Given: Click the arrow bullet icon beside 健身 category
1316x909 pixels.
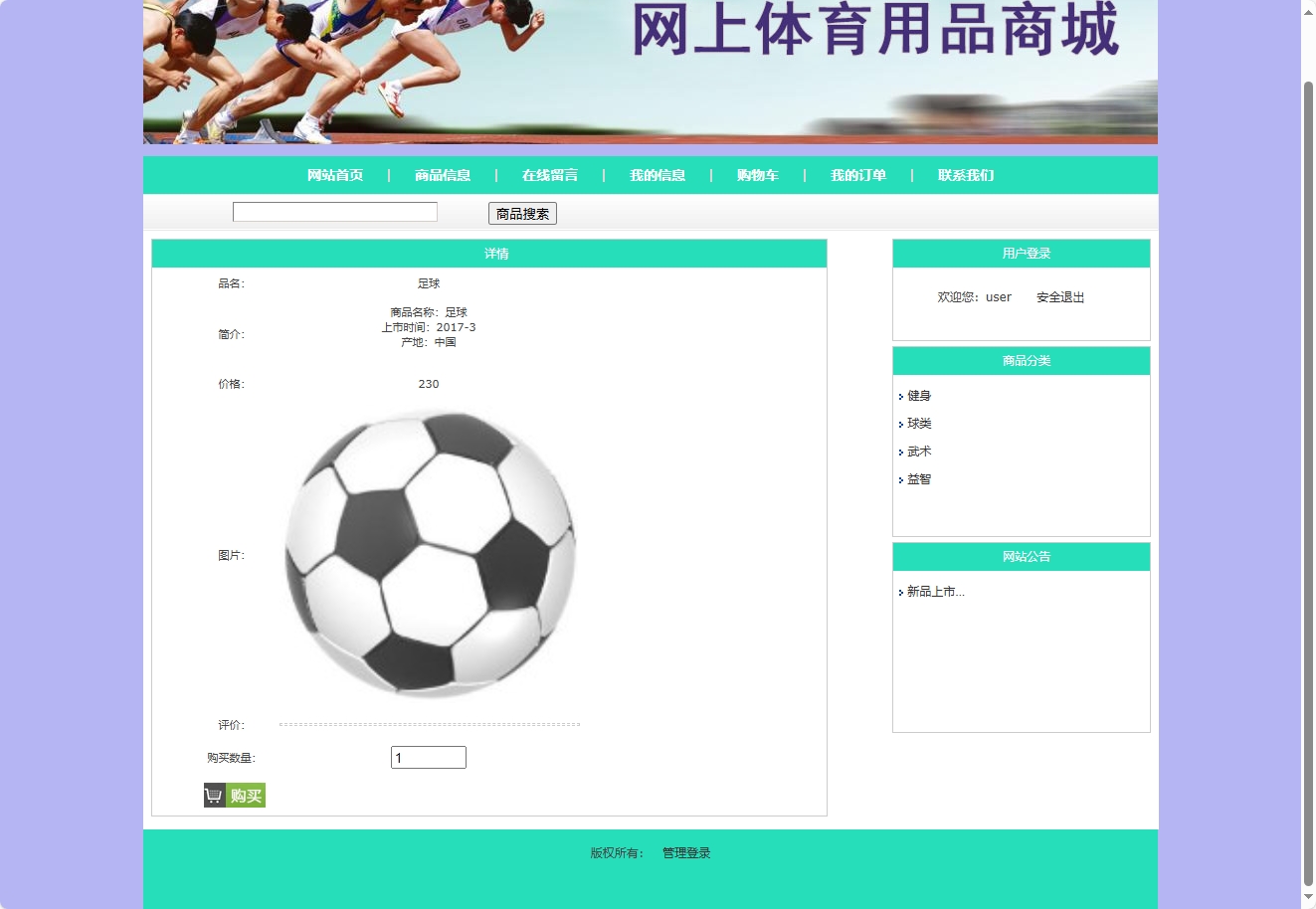Looking at the screenshot, I should pos(900,396).
